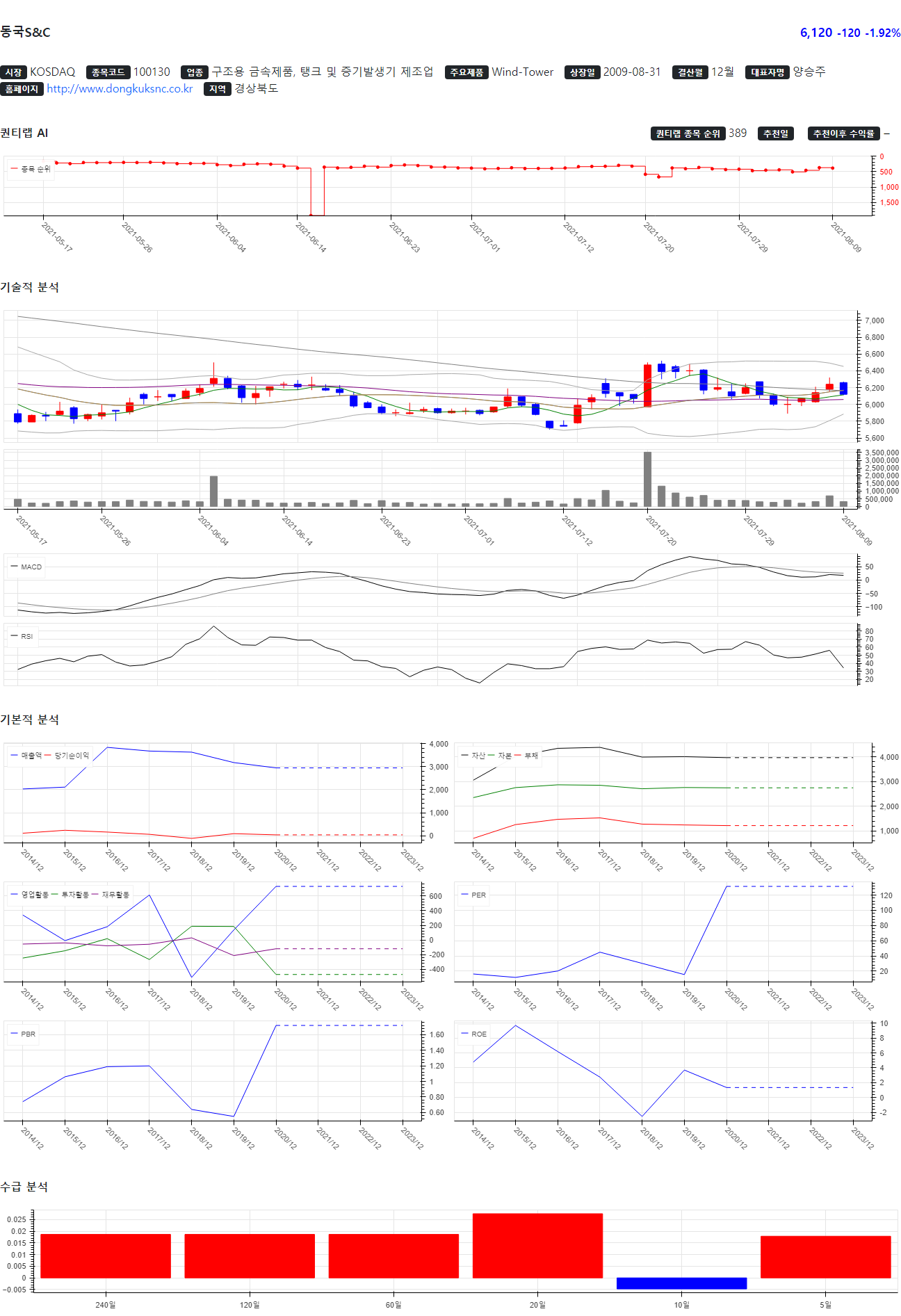Screen dimensions: 901x1316
Task: Click the 종목코드 badge
Action: 108,72
